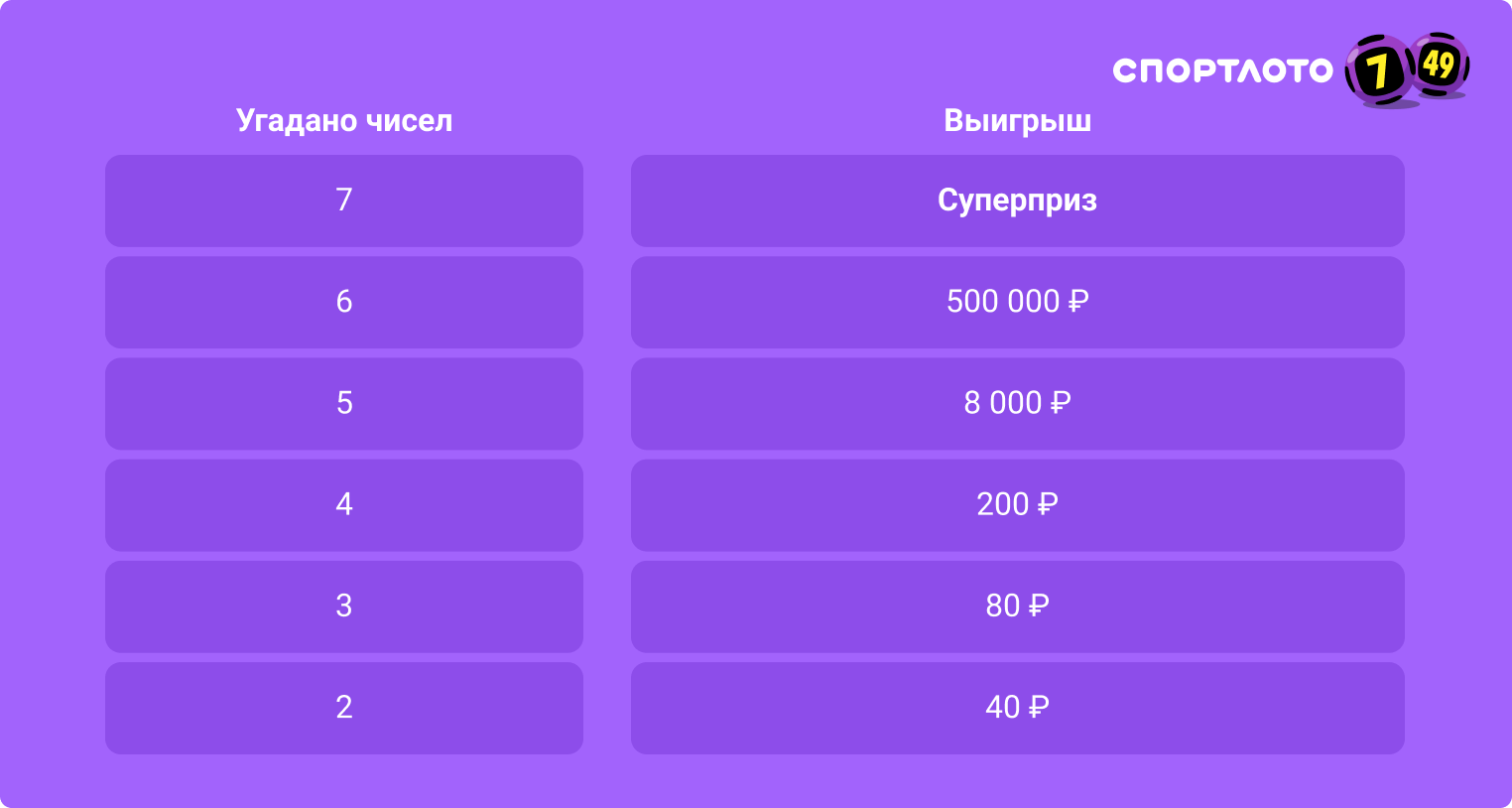1512x808 pixels.
Task: Click the 49 lottery ball icon
Action: pos(1440,65)
